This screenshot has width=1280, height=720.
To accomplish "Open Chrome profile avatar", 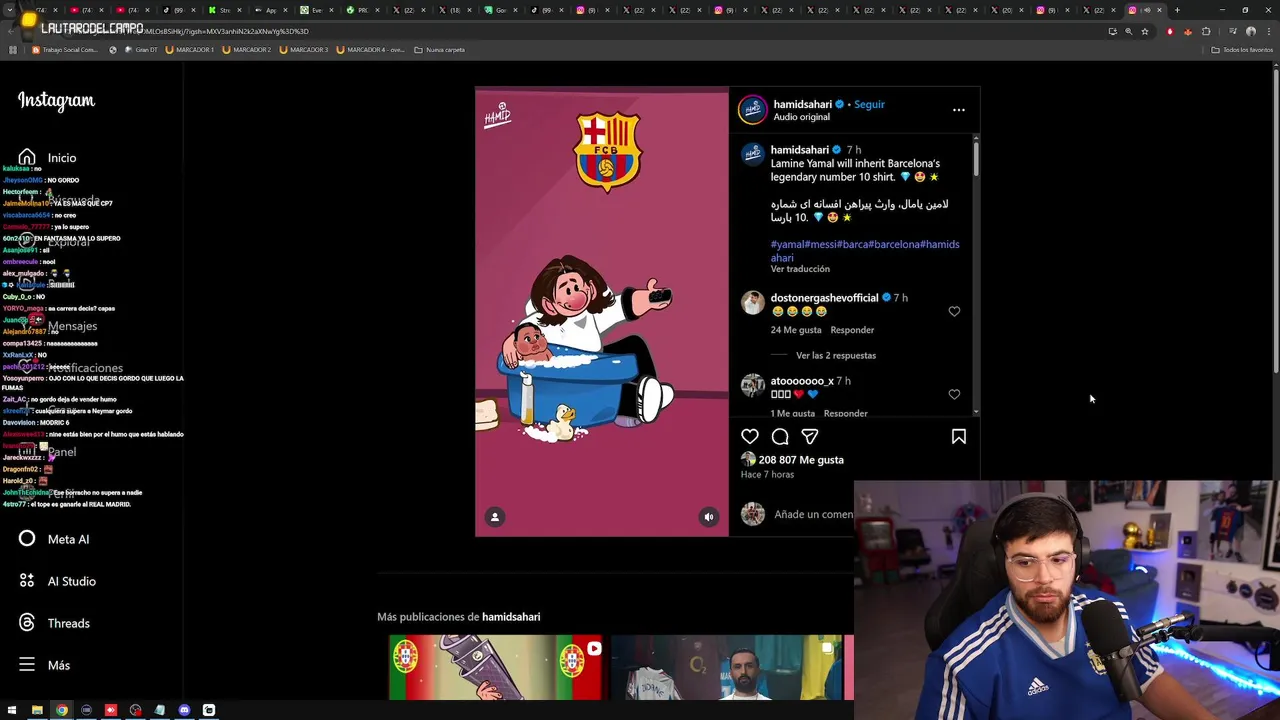I will click(x=1250, y=31).
